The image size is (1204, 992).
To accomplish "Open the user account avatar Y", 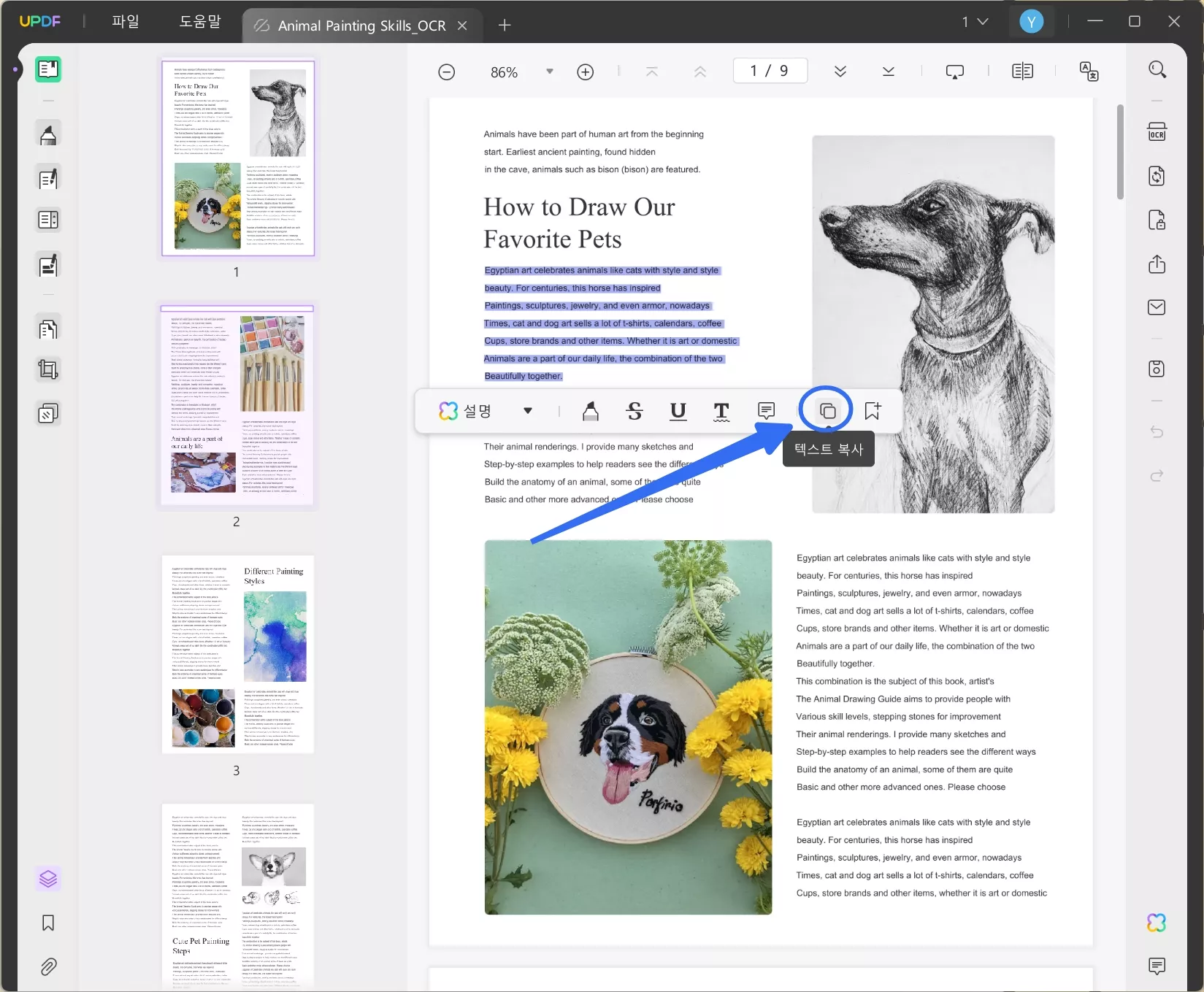I will [1031, 22].
